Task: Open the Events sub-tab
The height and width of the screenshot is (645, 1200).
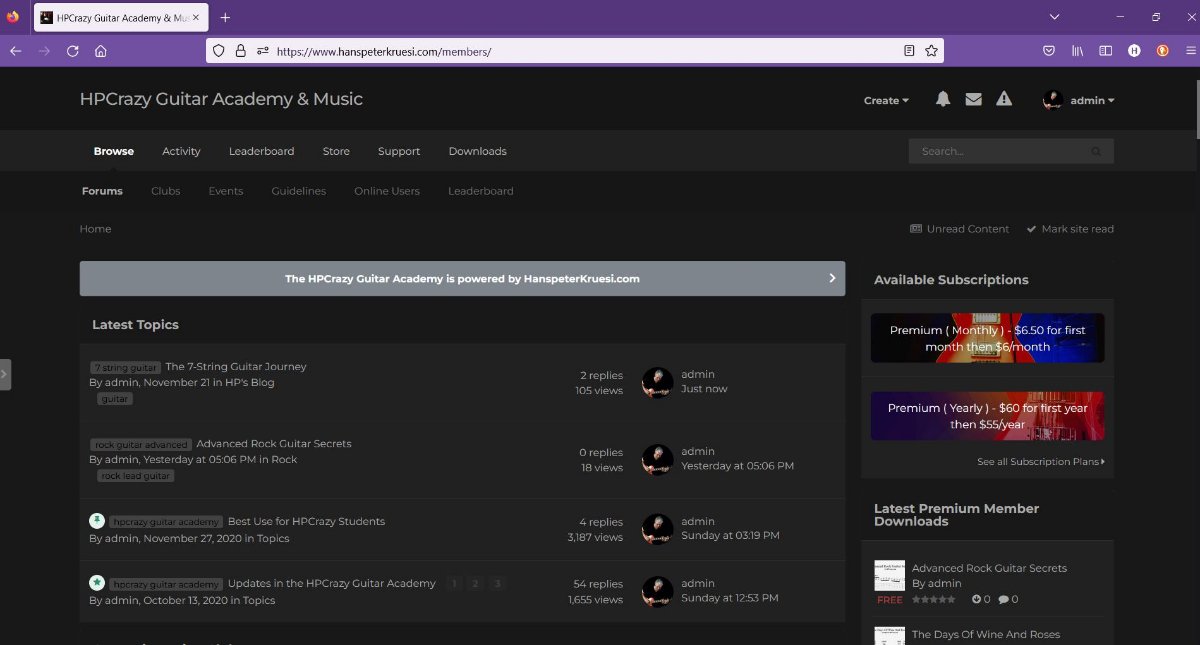Action: coord(226,191)
